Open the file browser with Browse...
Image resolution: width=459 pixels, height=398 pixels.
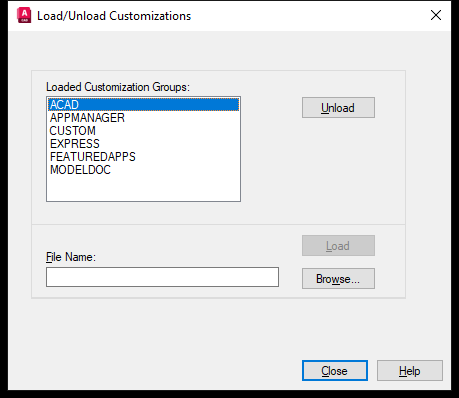point(338,278)
